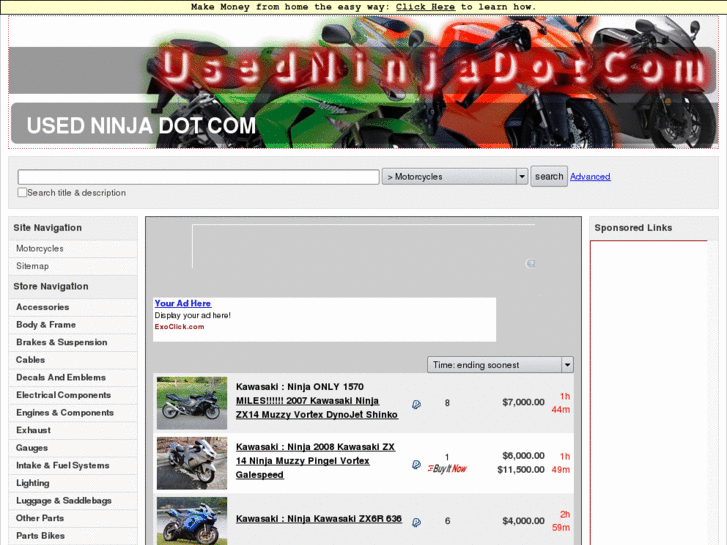Click the Sponsored Links heading
This screenshot has height=545, width=727.
[x=633, y=228]
